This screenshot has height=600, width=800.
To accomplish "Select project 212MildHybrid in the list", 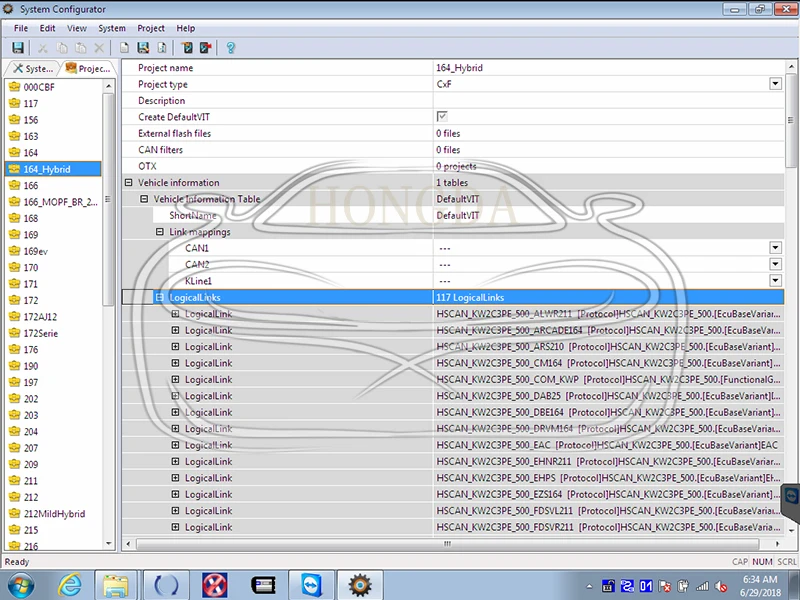I will (54, 514).
